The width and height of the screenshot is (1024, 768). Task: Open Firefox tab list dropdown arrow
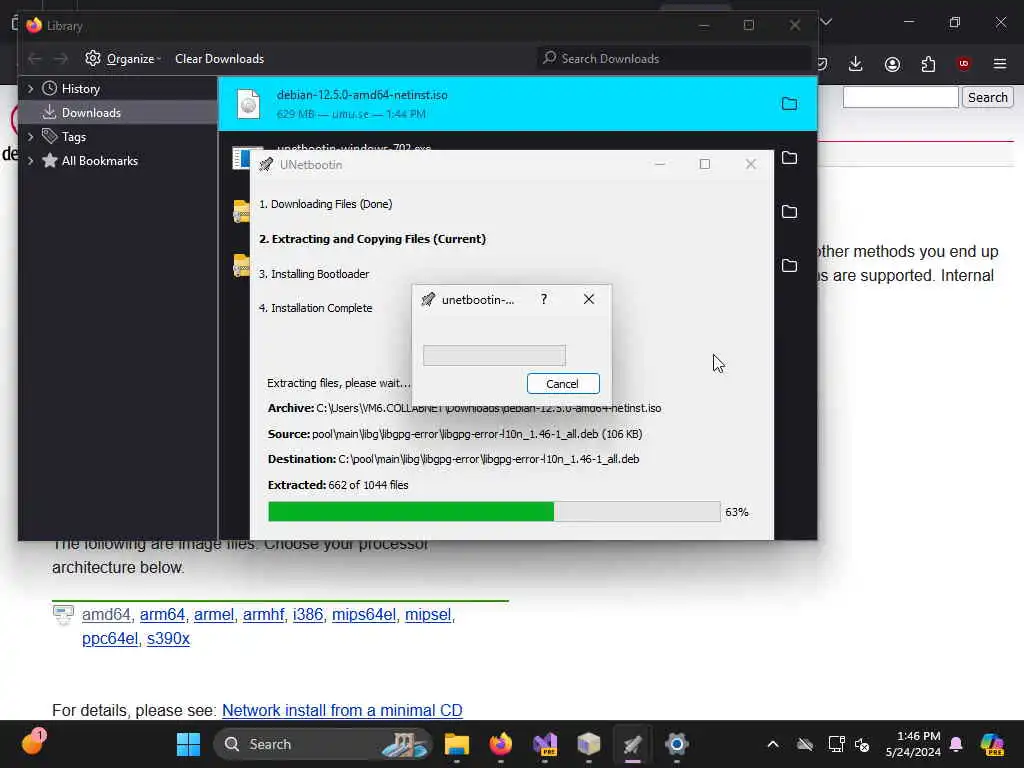[826, 22]
